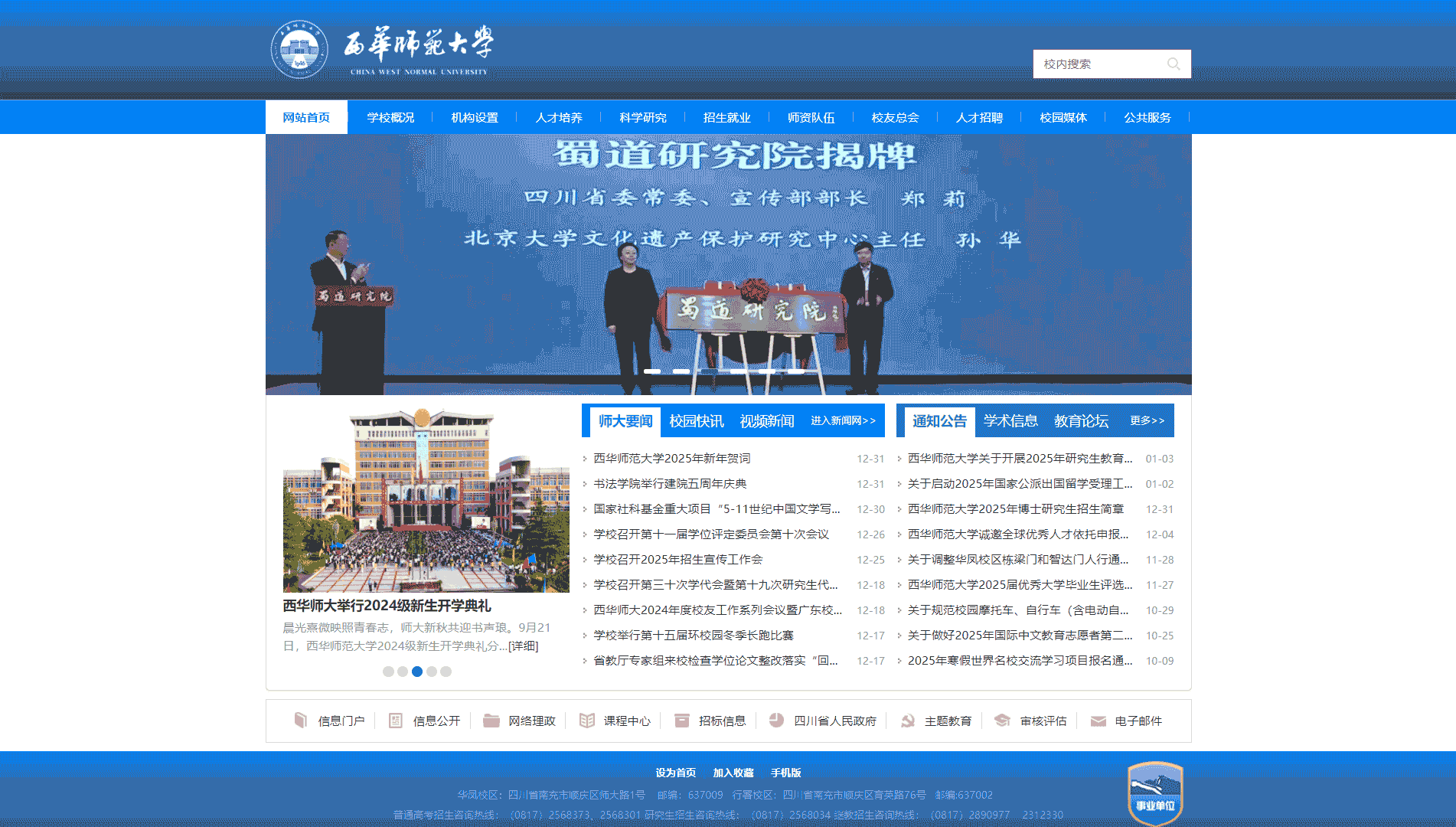Open the 审核评估 graduation cap icon

click(x=1002, y=721)
